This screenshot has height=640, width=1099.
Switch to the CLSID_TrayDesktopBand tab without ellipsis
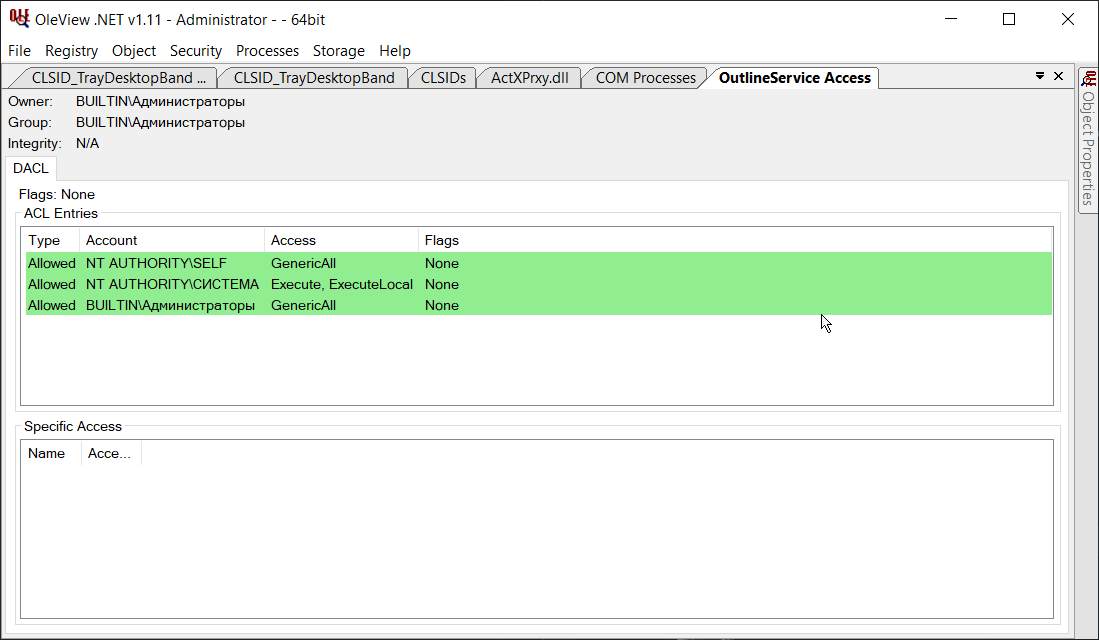click(x=314, y=78)
